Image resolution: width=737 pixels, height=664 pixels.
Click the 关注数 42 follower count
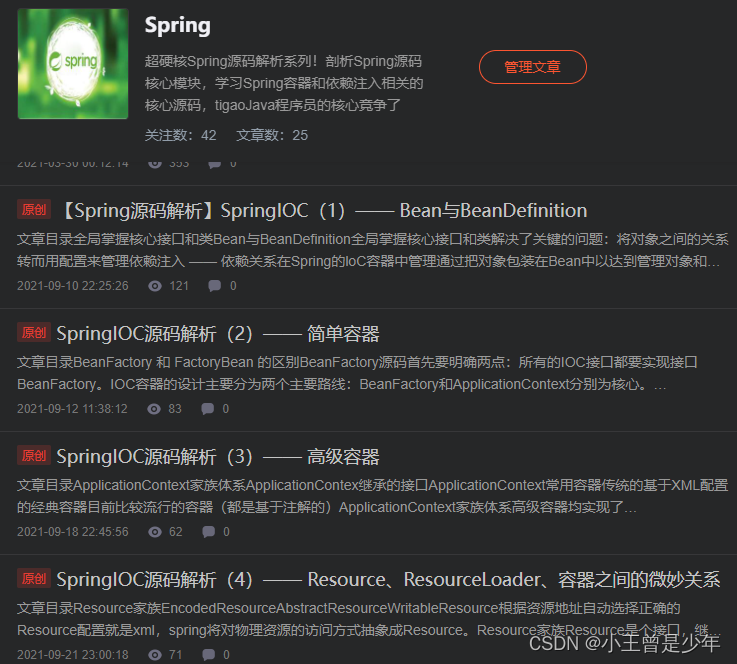(180, 135)
